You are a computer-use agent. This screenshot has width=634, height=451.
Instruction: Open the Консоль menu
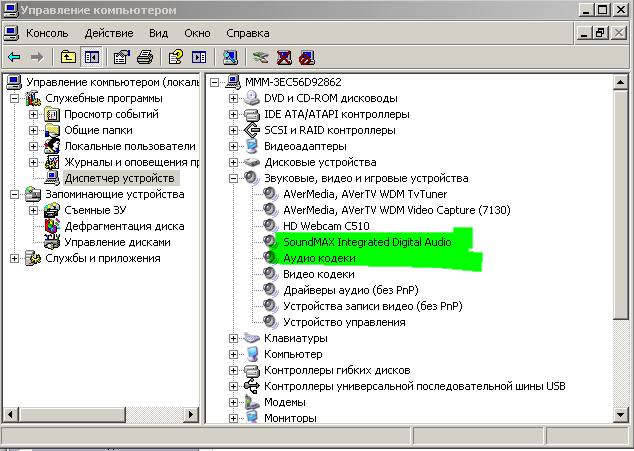tap(47, 33)
